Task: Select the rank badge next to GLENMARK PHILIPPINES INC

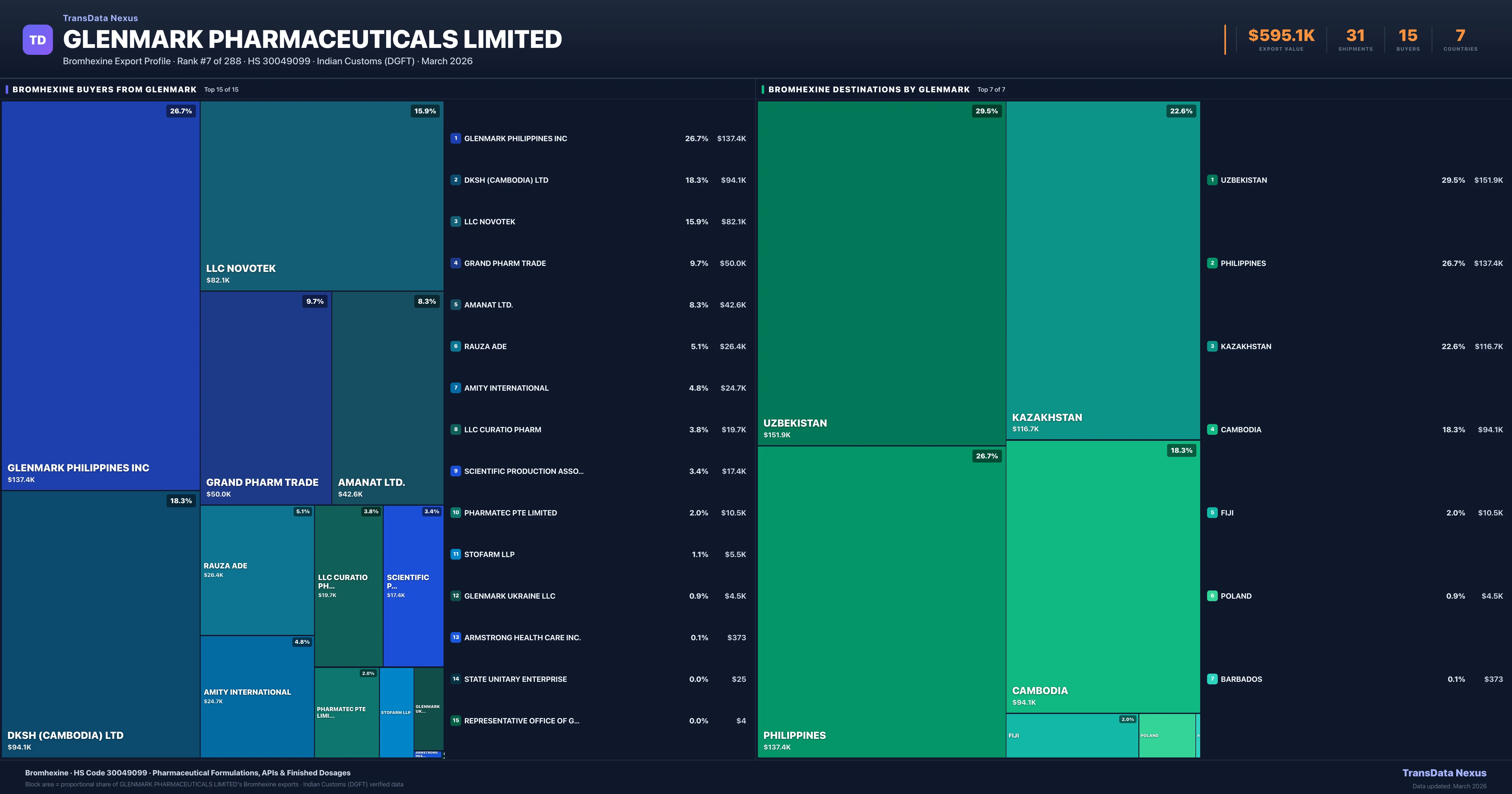Action: (455, 139)
